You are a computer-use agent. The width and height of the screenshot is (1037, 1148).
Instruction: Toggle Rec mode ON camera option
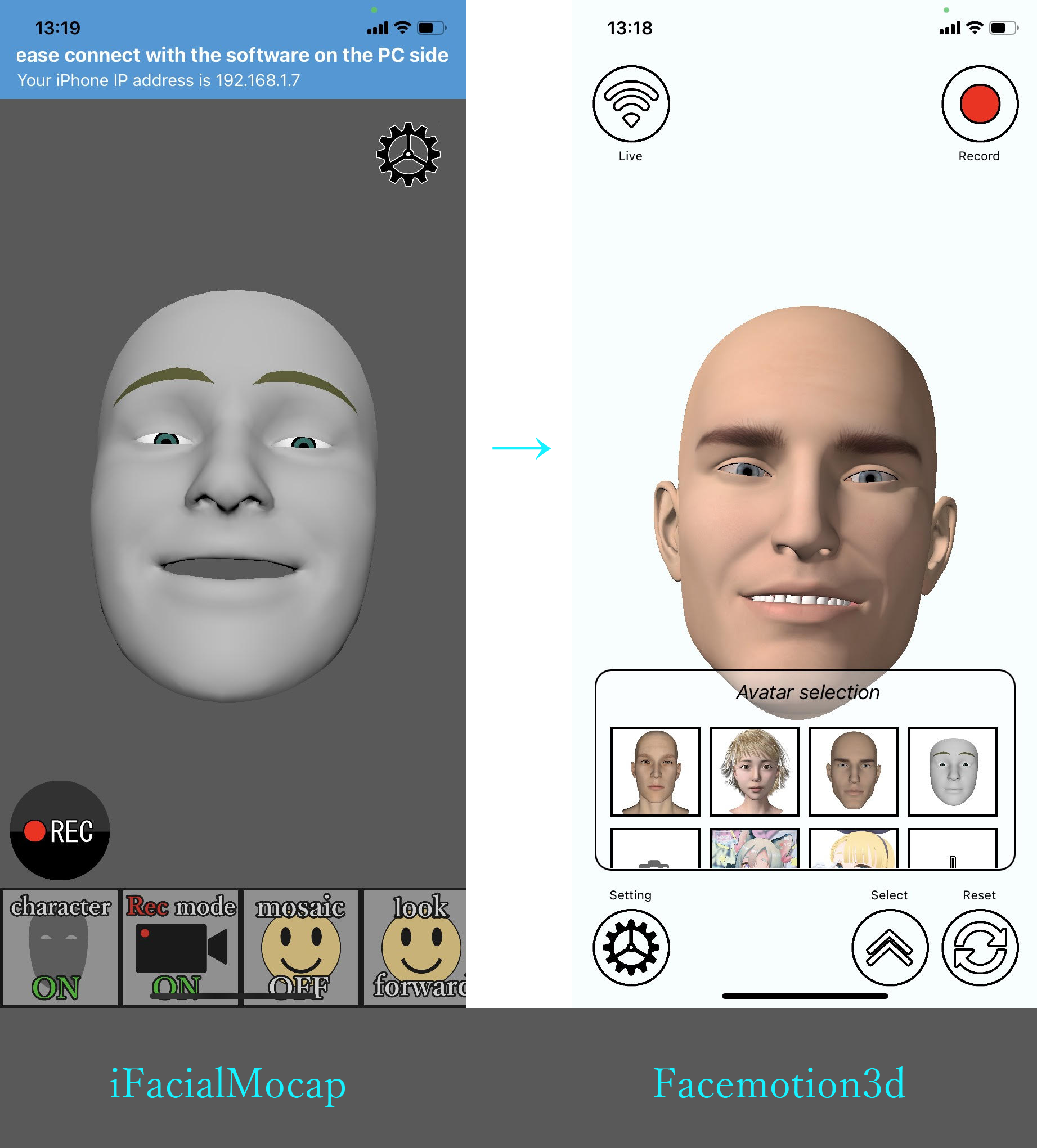[181, 948]
